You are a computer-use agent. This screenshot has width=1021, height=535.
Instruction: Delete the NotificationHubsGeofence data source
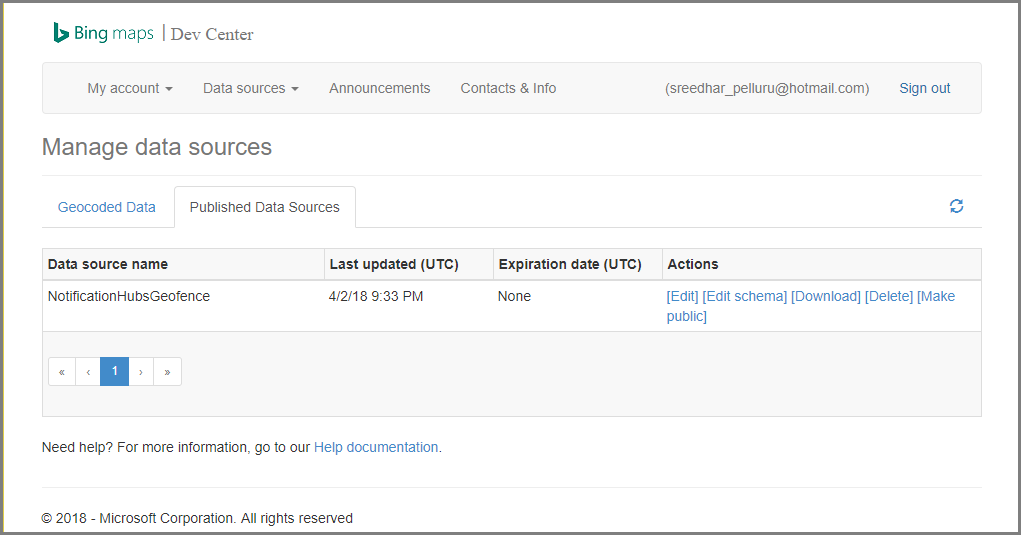889,296
